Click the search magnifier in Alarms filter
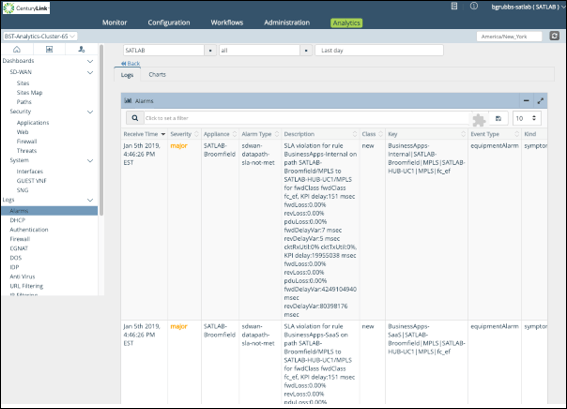Viewport: 567px width, 409px height. click(x=135, y=118)
